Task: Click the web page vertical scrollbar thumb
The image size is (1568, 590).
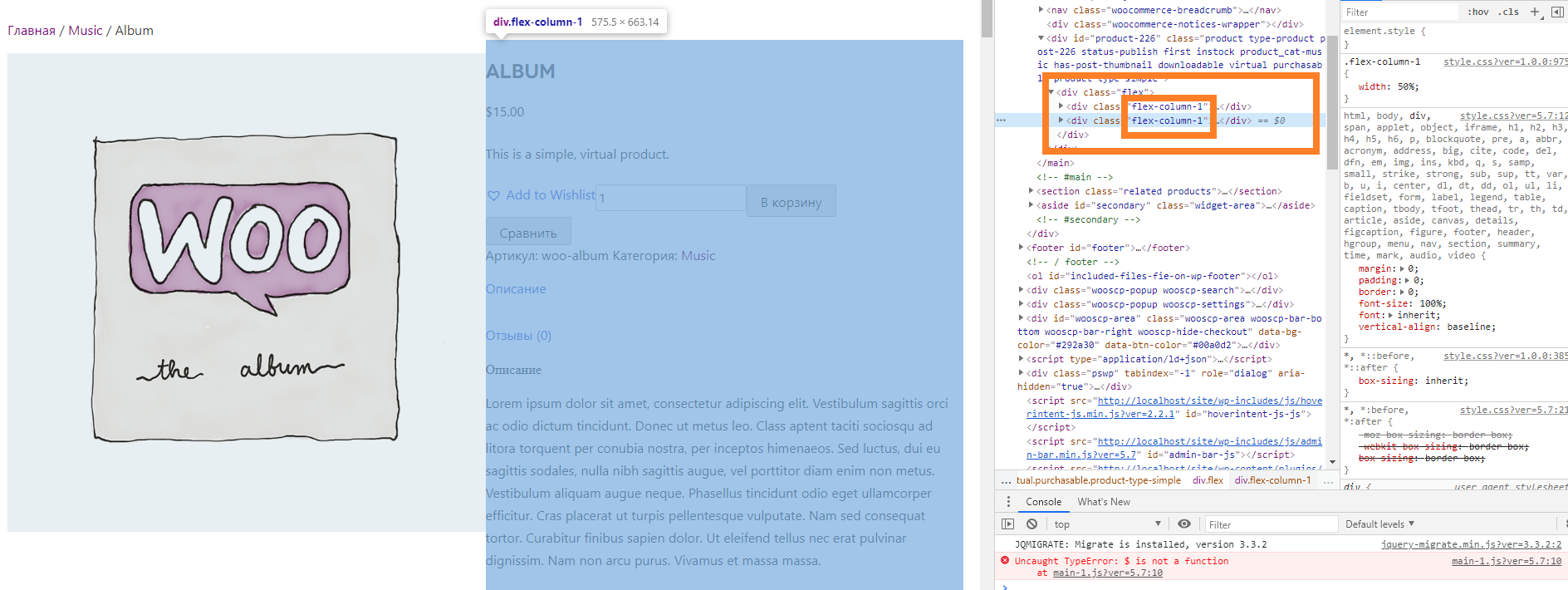Action: pyautogui.click(x=987, y=18)
